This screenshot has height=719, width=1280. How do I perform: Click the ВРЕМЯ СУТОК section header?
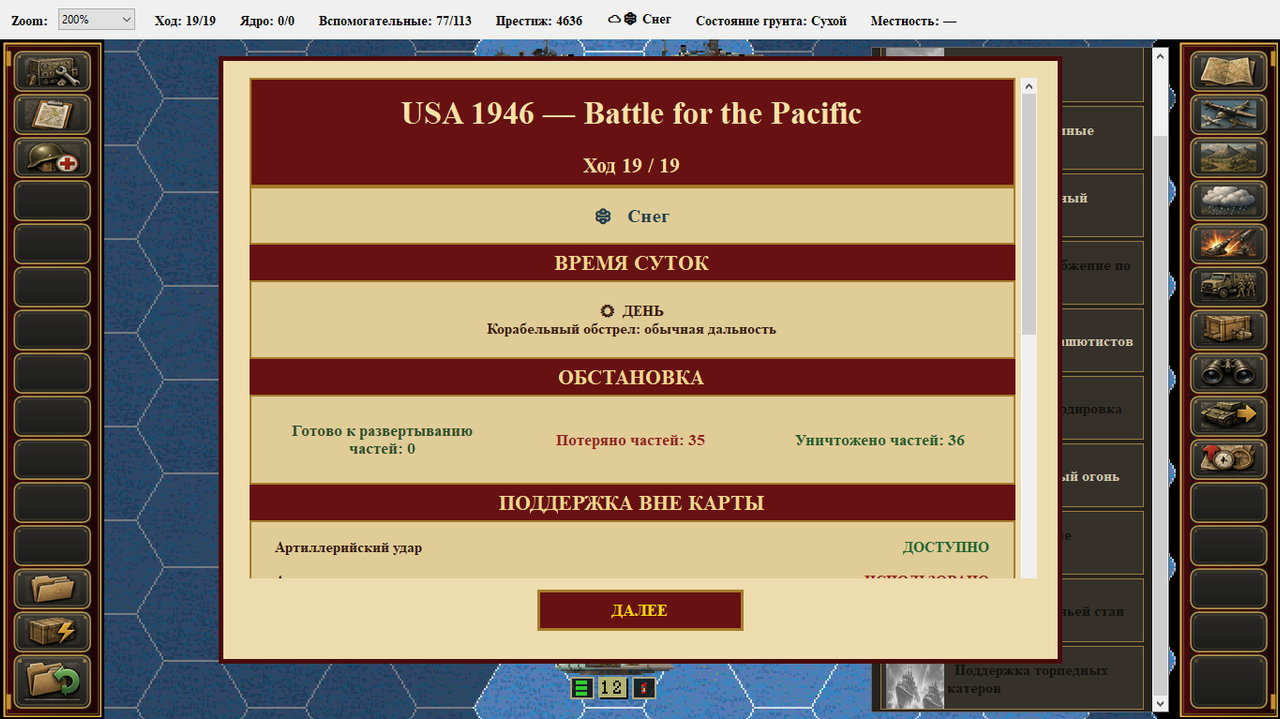click(632, 263)
